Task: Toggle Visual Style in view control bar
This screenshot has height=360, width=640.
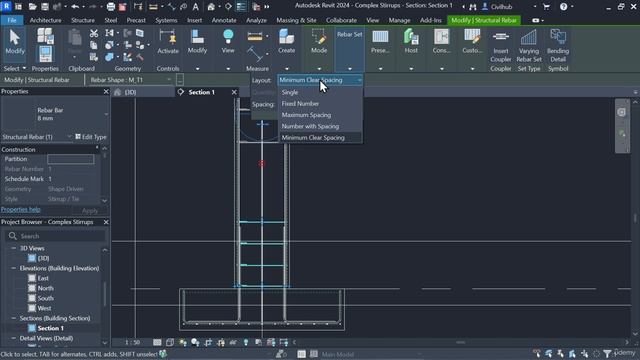Action: point(170,342)
